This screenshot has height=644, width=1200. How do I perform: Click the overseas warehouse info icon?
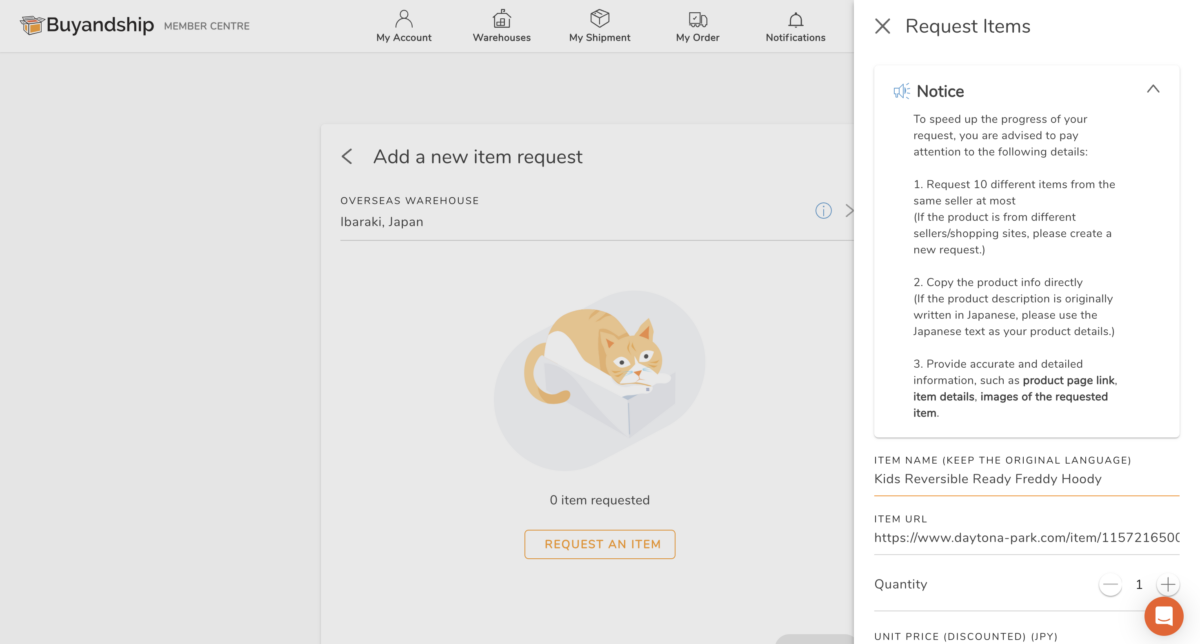click(823, 210)
